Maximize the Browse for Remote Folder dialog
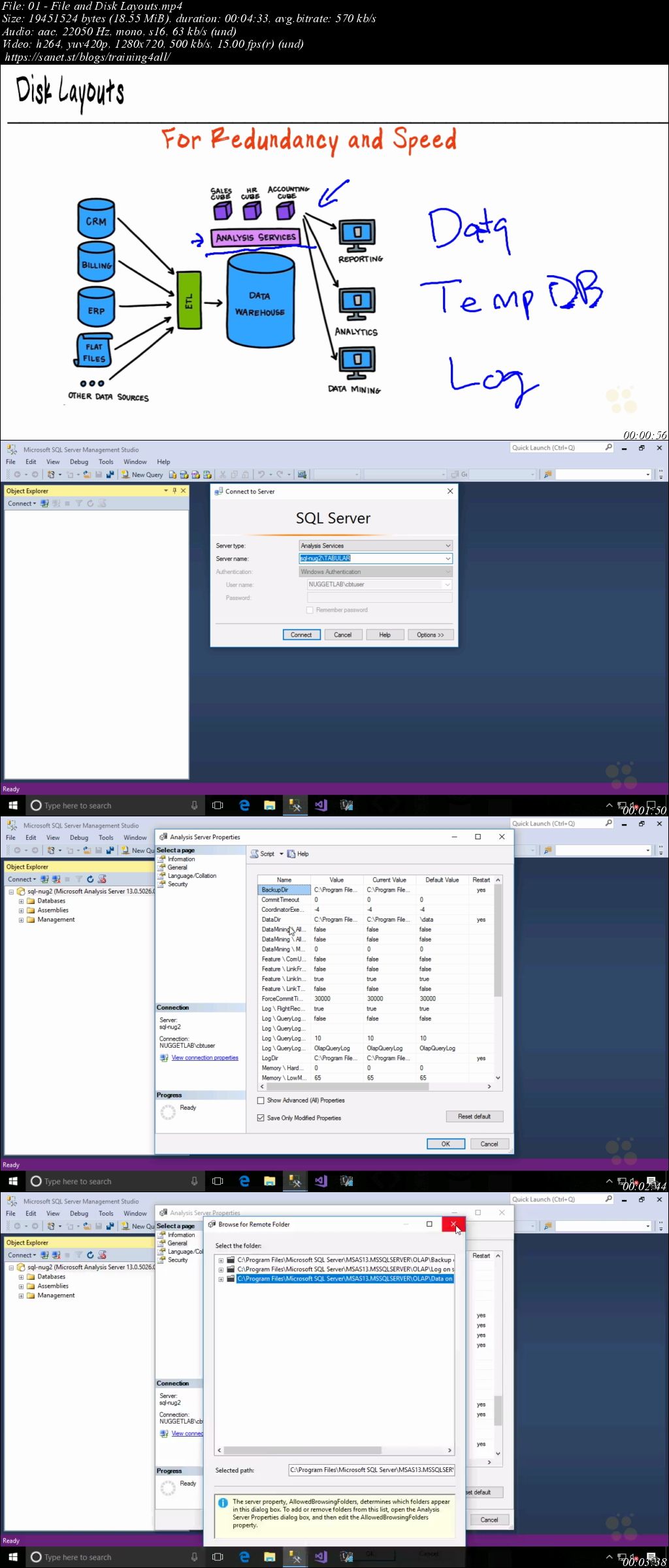This screenshot has width=669, height=1568. (429, 1224)
